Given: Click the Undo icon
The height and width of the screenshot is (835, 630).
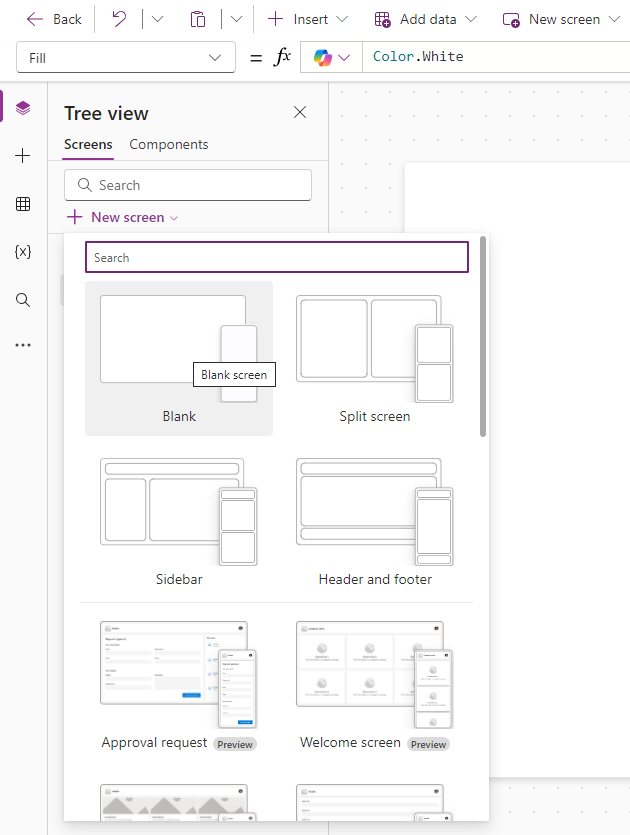Looking at the screenshot, I should pos(119,19).
